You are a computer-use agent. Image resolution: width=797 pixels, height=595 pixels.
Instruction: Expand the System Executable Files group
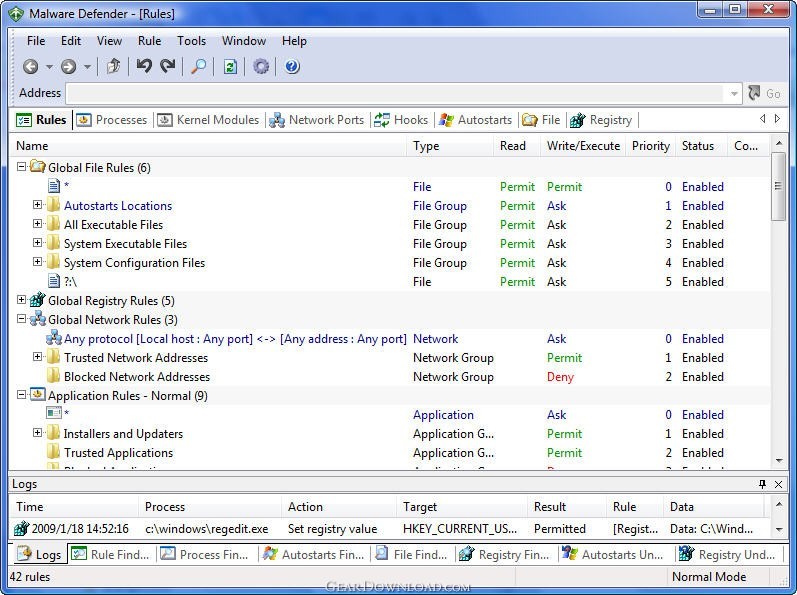37,243
